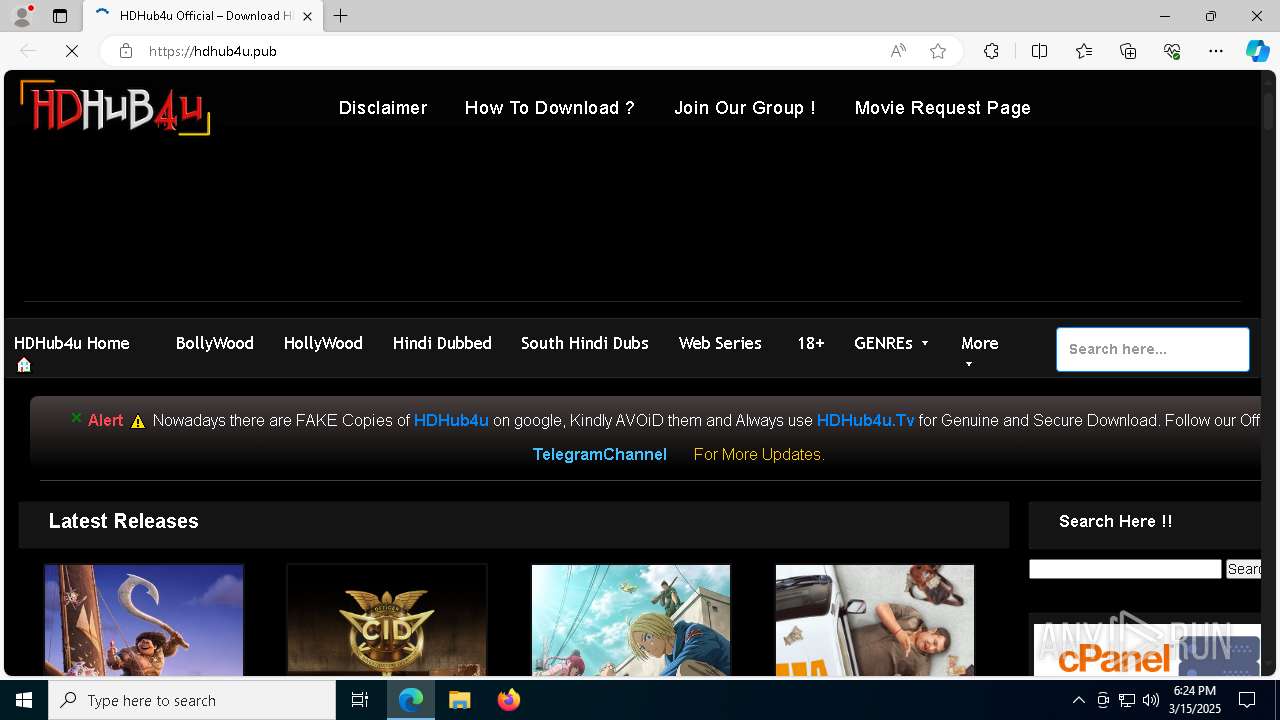Open the Windows Start menu
Image resolution: width=1280 pixels, height=720 pixels.
click(24, 700)
